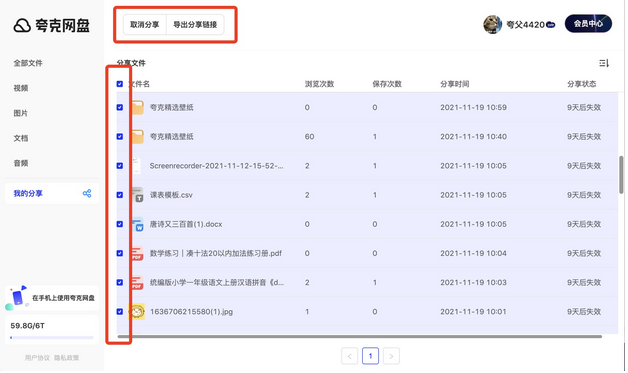The height and width of the screenshot is (373, 628).
Task: Click the 取消分享 button
Action: click(x=145, y=25)
